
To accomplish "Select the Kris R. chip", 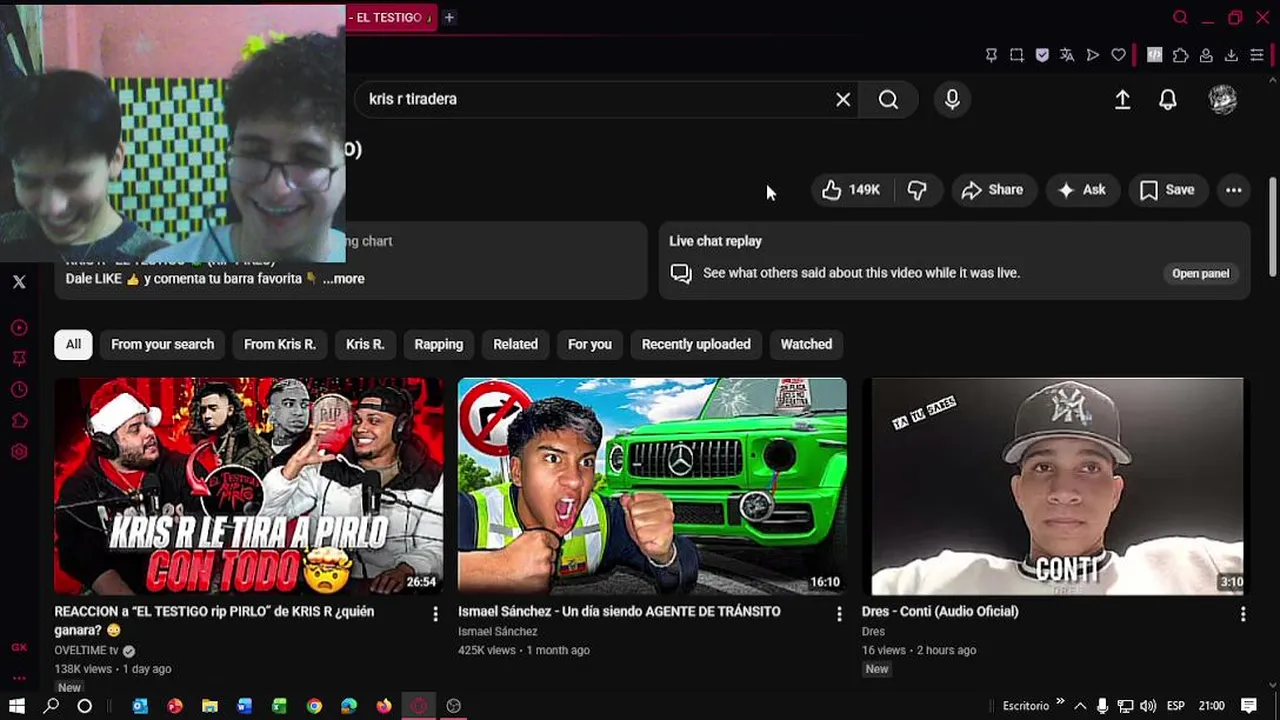I will coord(365,344).
